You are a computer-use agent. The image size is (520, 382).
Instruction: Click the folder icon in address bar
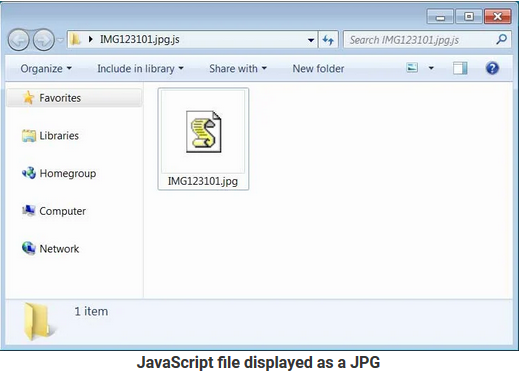click(75, 40)
